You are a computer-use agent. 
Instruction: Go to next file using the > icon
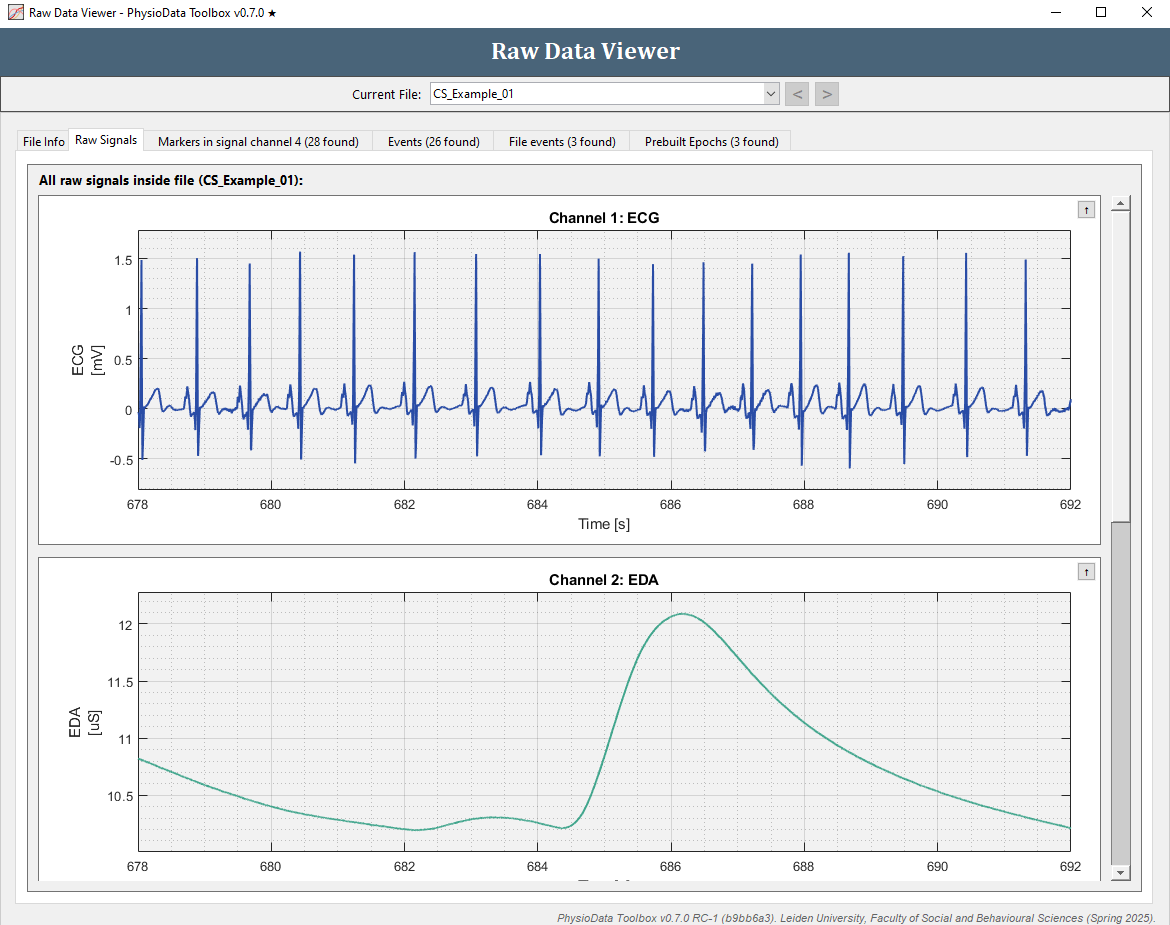(x=826, y=93)
